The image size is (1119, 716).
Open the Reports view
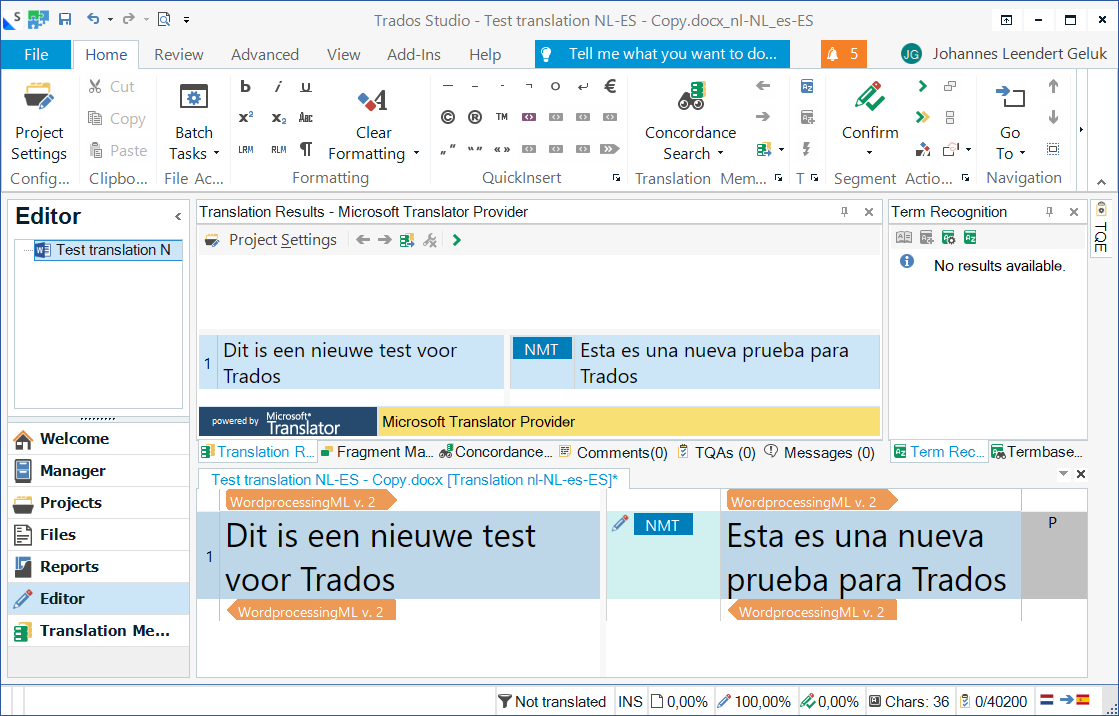click(x=98, y=567)
